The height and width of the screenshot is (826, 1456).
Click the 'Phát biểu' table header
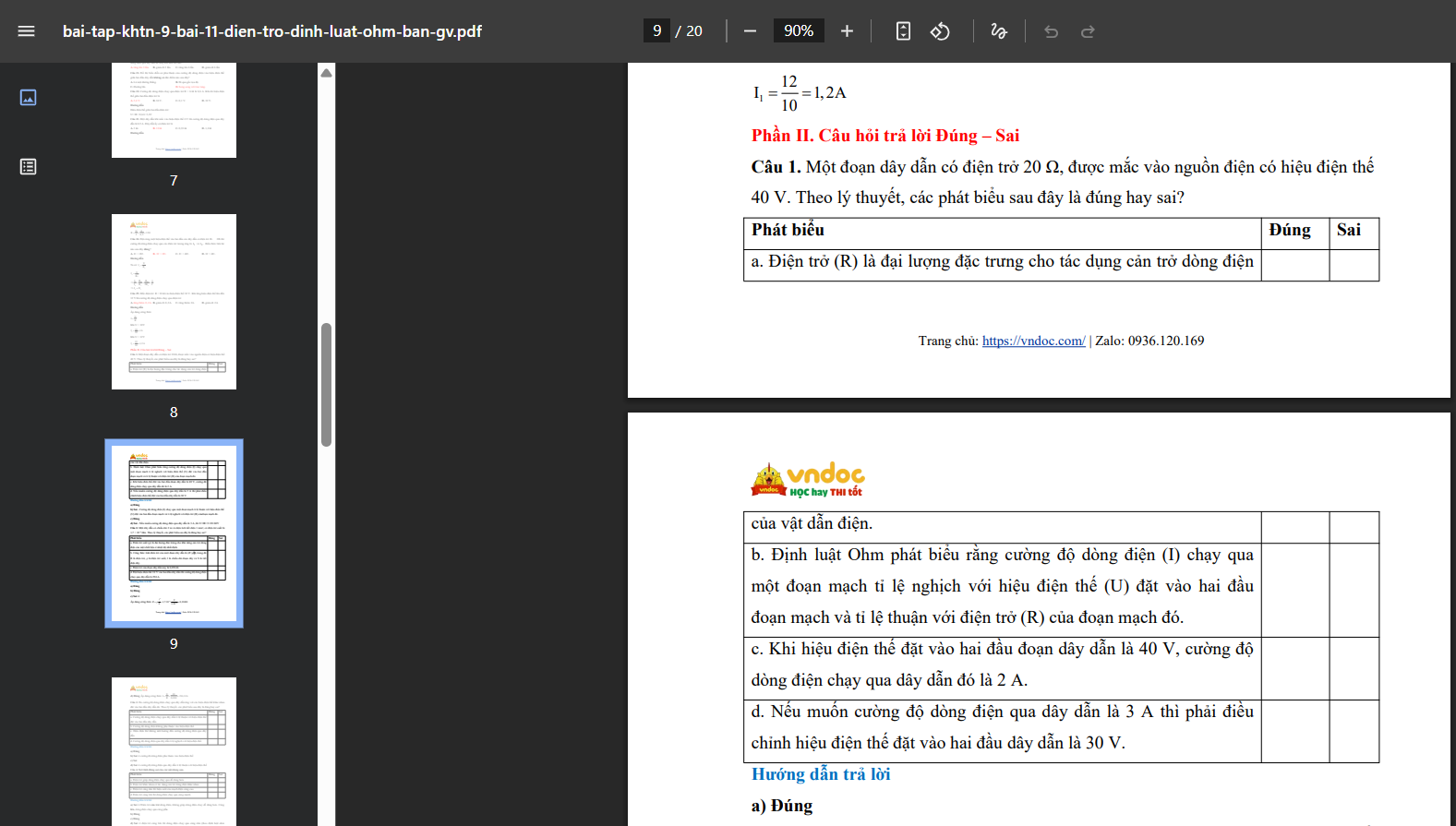tap(788, 230)
